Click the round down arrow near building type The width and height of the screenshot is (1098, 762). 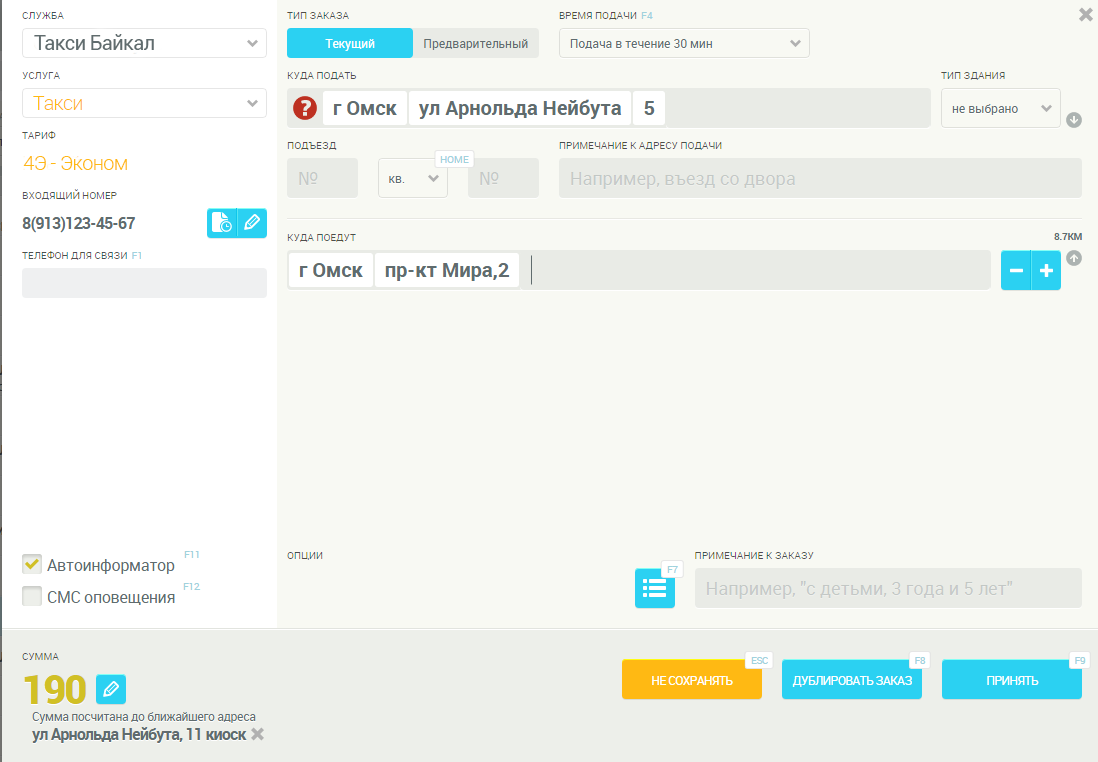click(1074, 120)
